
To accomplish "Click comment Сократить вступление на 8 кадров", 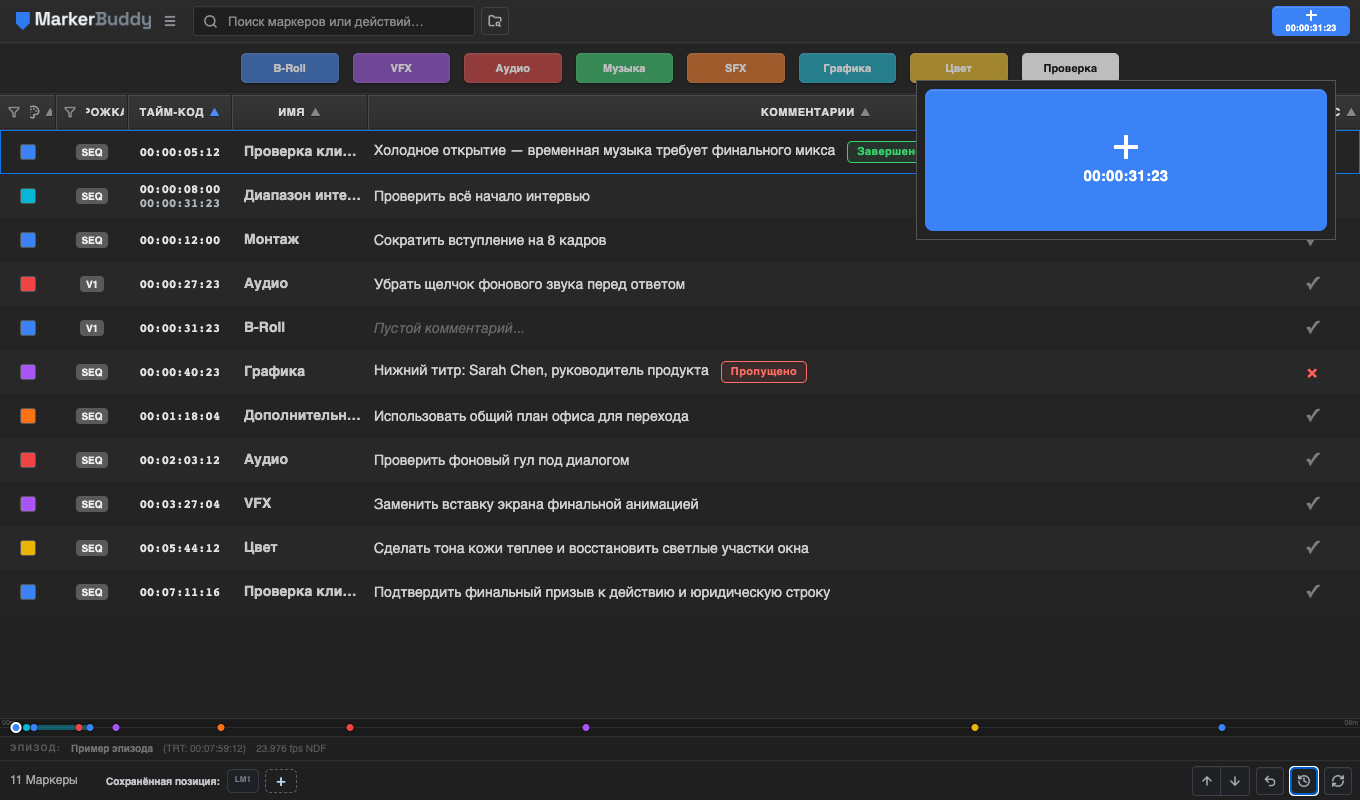I will click(490, 240).
